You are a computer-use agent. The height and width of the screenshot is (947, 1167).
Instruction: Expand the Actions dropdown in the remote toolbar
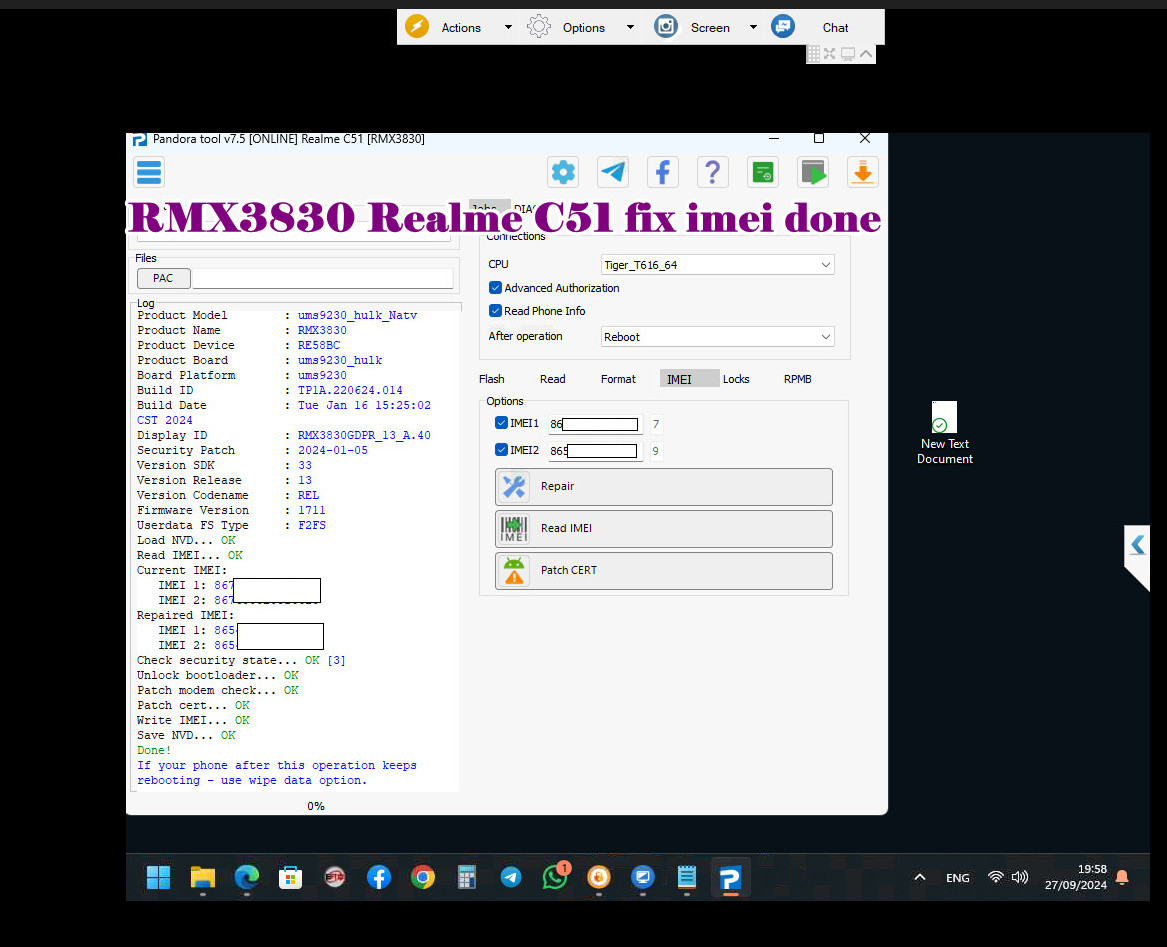click(x=508, y=27)
